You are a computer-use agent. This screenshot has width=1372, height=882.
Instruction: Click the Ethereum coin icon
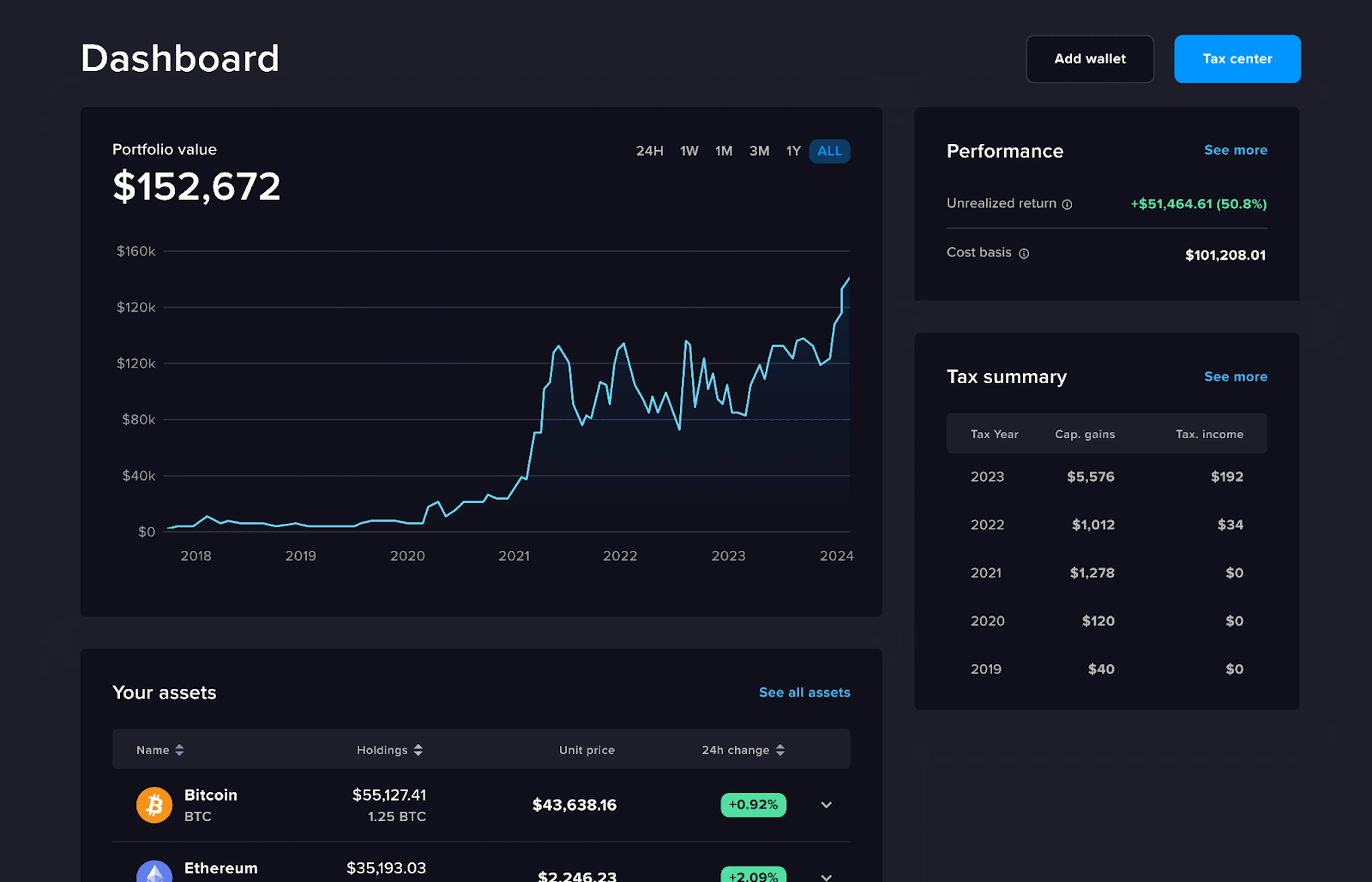tap(154, 871)
